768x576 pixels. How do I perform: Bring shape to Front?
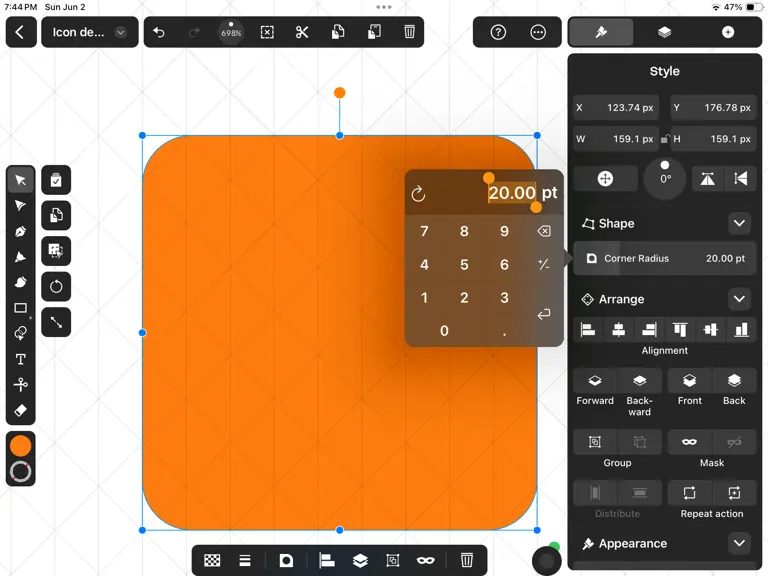689,388
